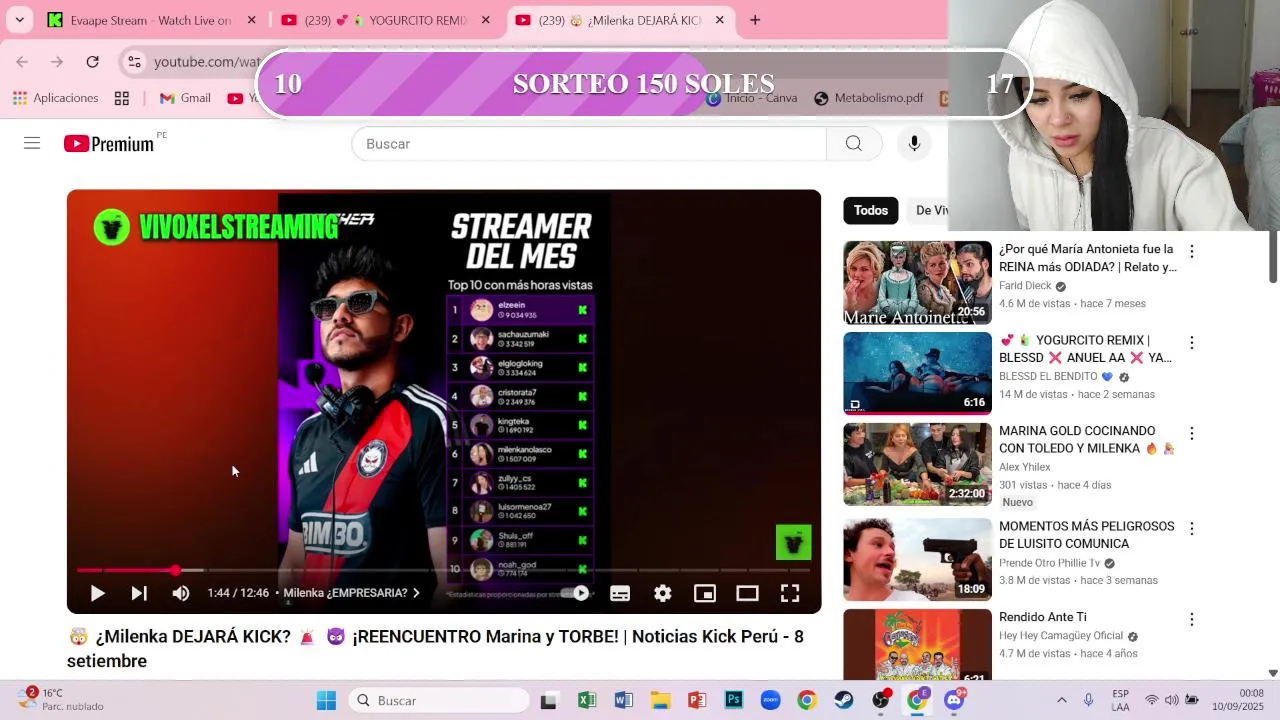1280x720 pixels.
Task: Switch to theater mode
Action: 747,593
